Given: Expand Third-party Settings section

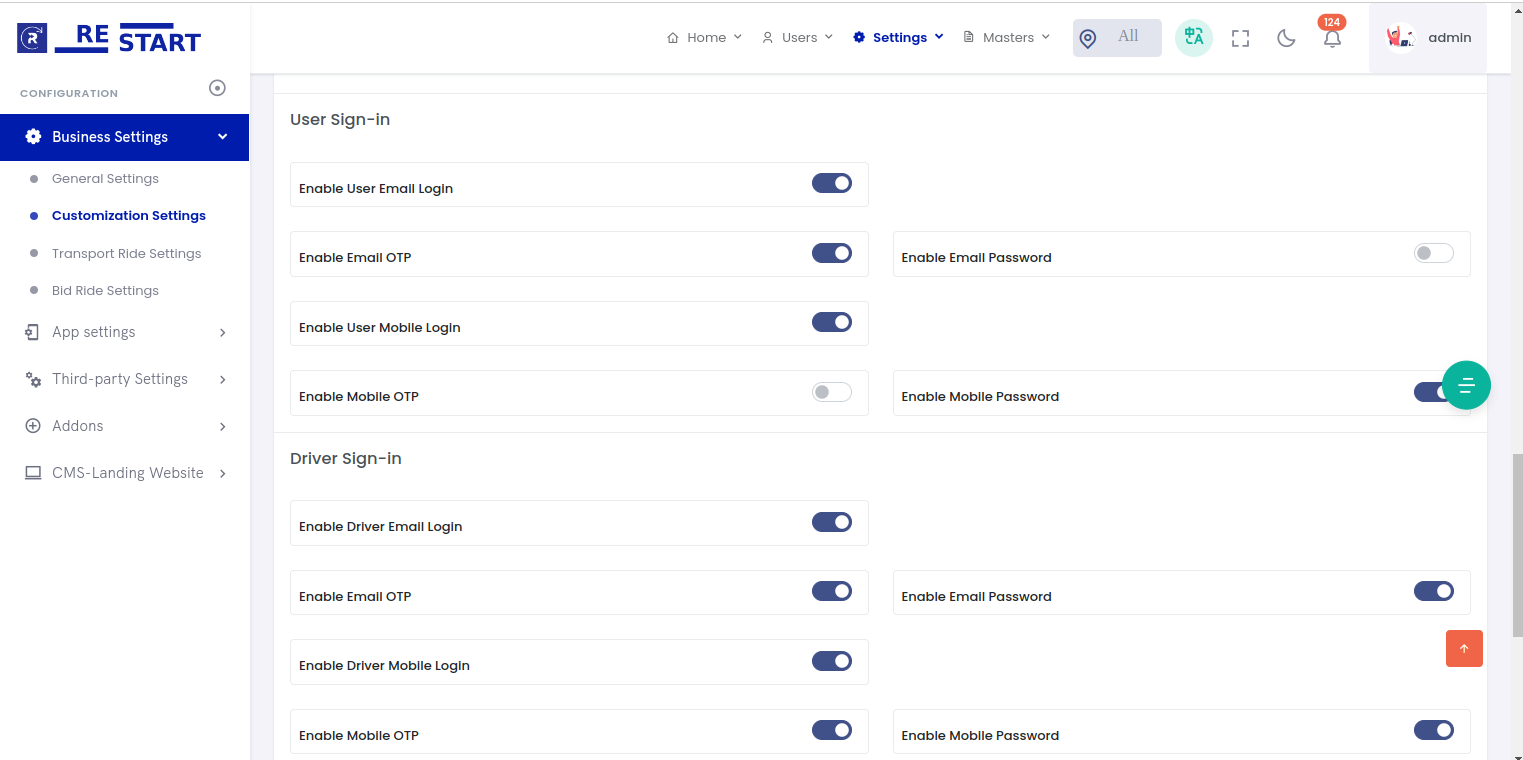Looking at the screenshot, I should coord(124,379).
